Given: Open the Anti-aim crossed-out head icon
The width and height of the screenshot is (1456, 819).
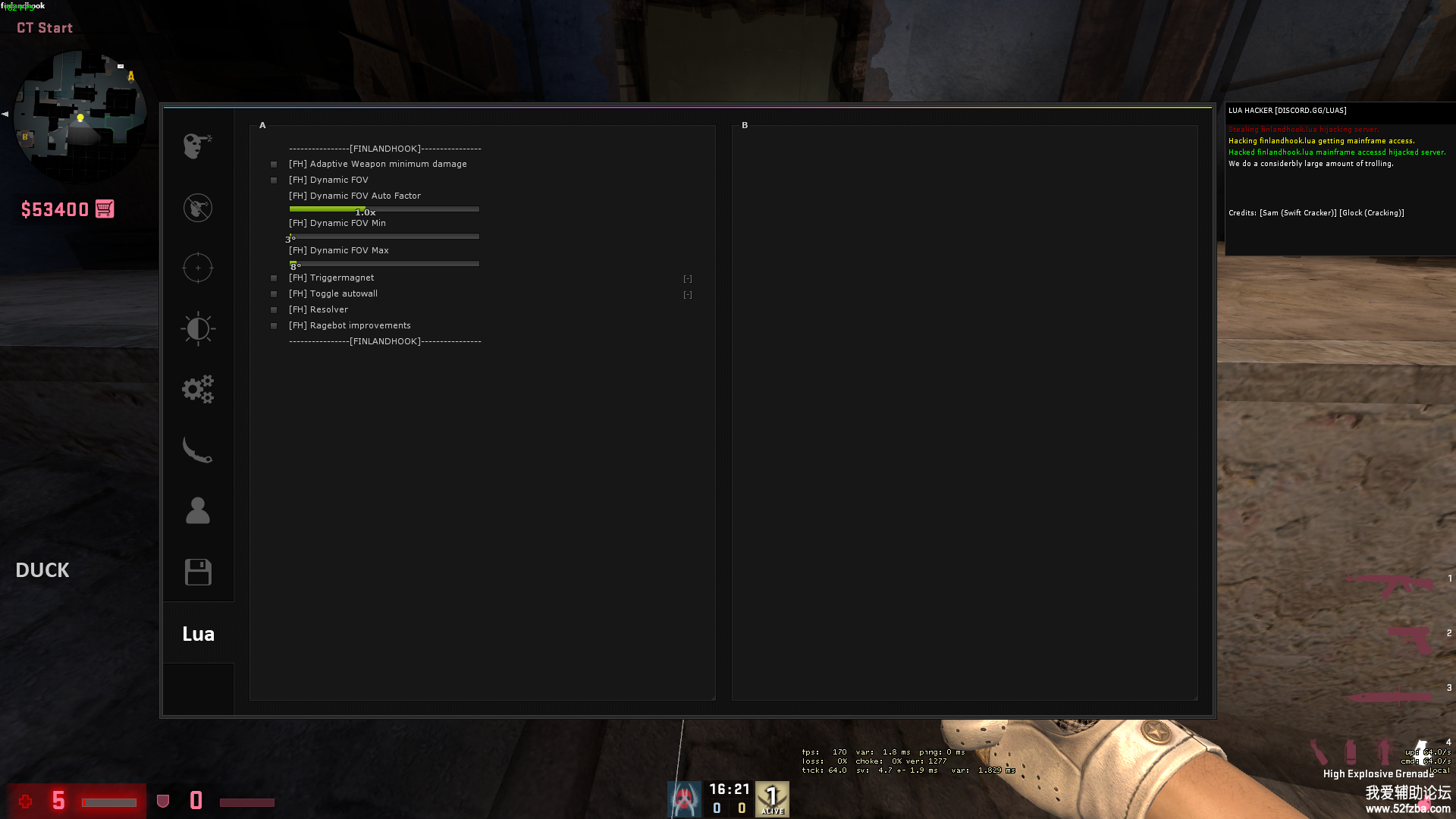Looking at the screenshot, I should tap(197, 207).
